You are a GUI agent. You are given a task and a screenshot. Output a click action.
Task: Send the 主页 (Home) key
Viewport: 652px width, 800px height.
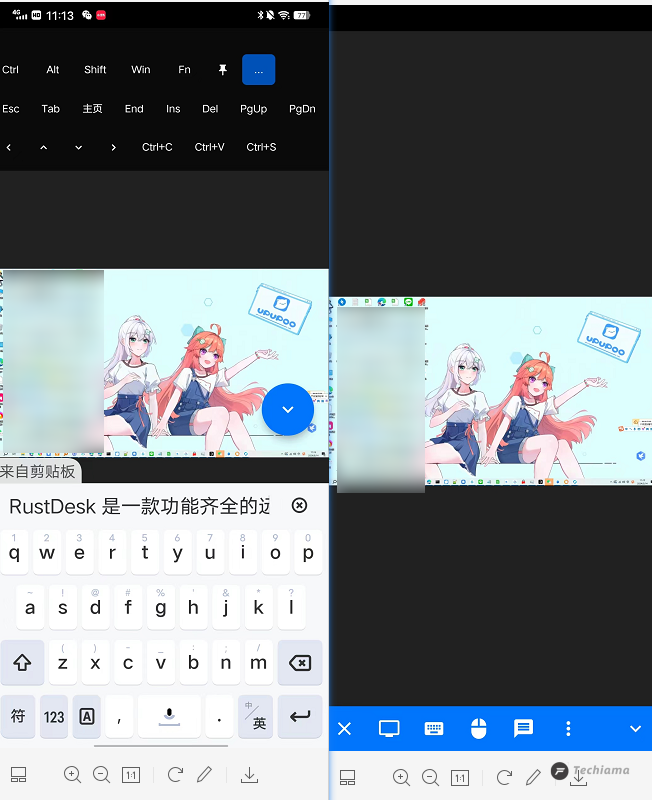(92, 109)
